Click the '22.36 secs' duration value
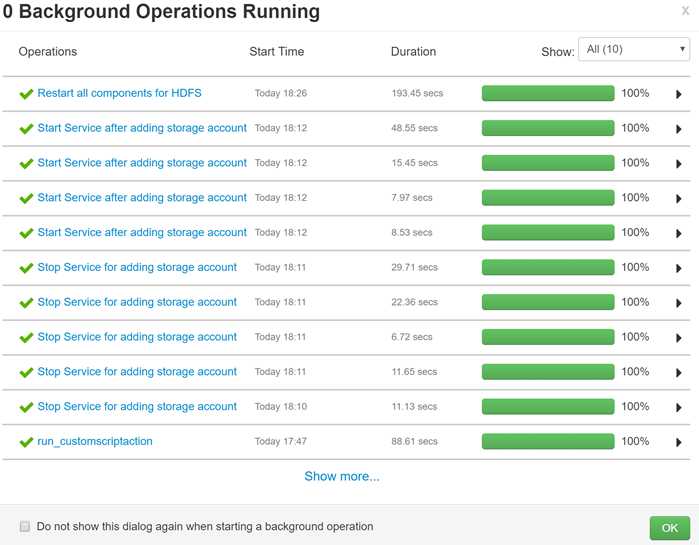Image resolution: width=699 pixels, height=545 pixels. click(415, 302)
